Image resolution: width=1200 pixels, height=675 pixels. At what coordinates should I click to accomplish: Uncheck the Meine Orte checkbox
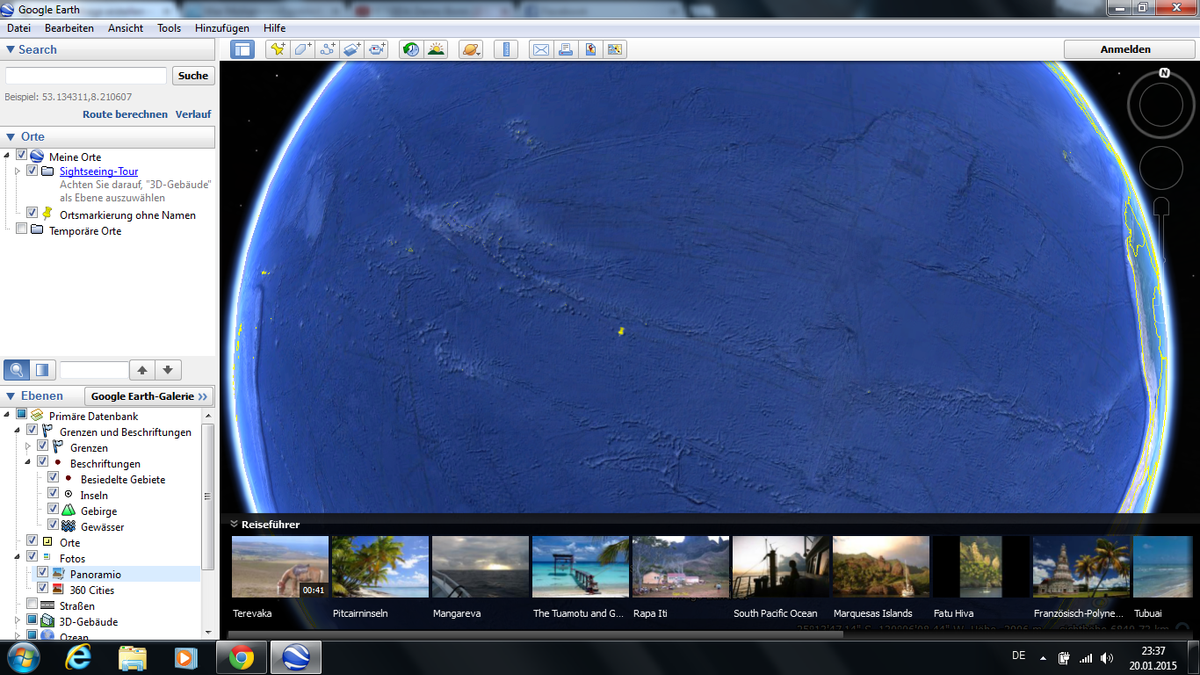point(22,156)
